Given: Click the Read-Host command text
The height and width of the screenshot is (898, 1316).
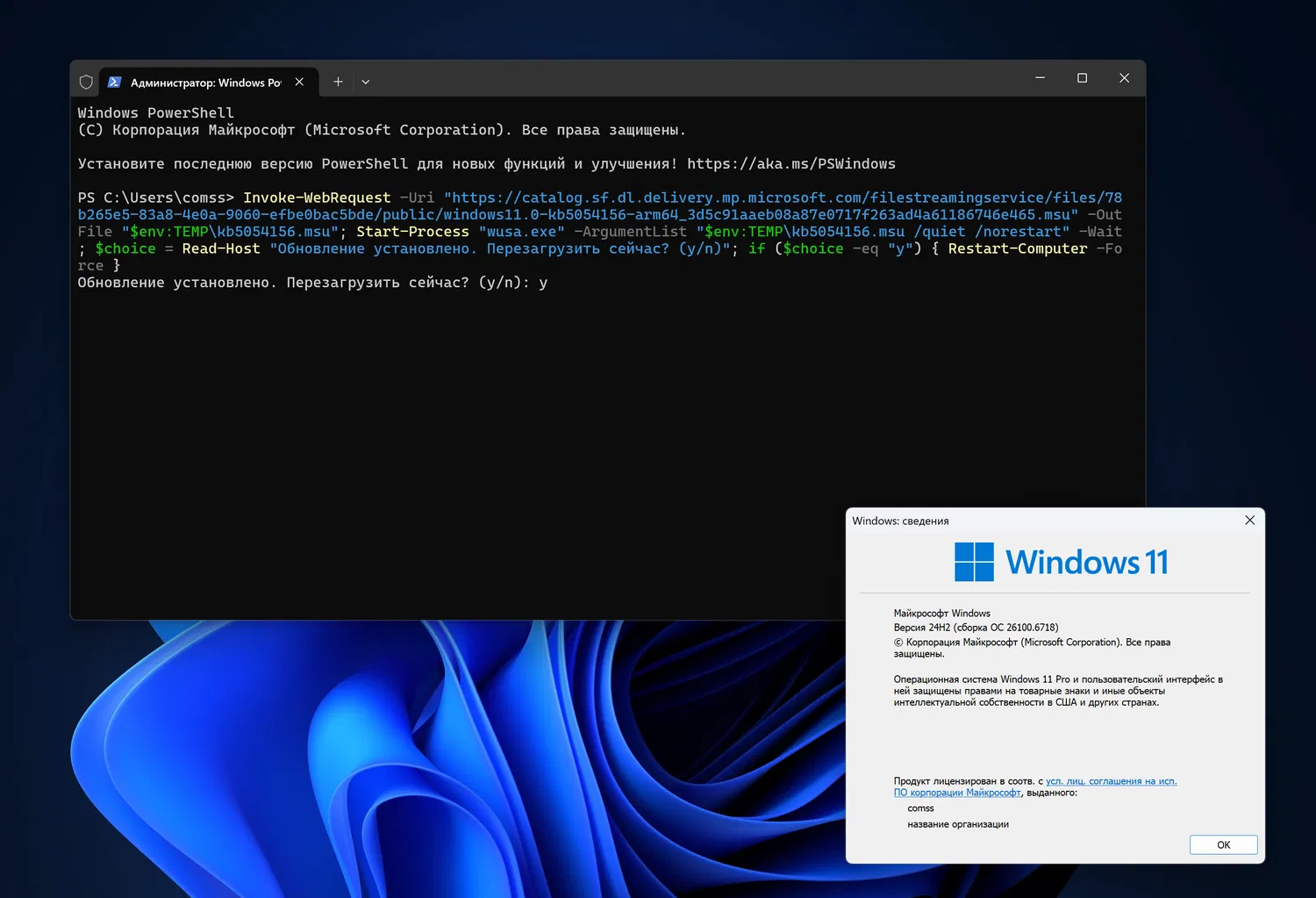Looking at the screenshot, I should pyautogui.click(x=221, y=248).
